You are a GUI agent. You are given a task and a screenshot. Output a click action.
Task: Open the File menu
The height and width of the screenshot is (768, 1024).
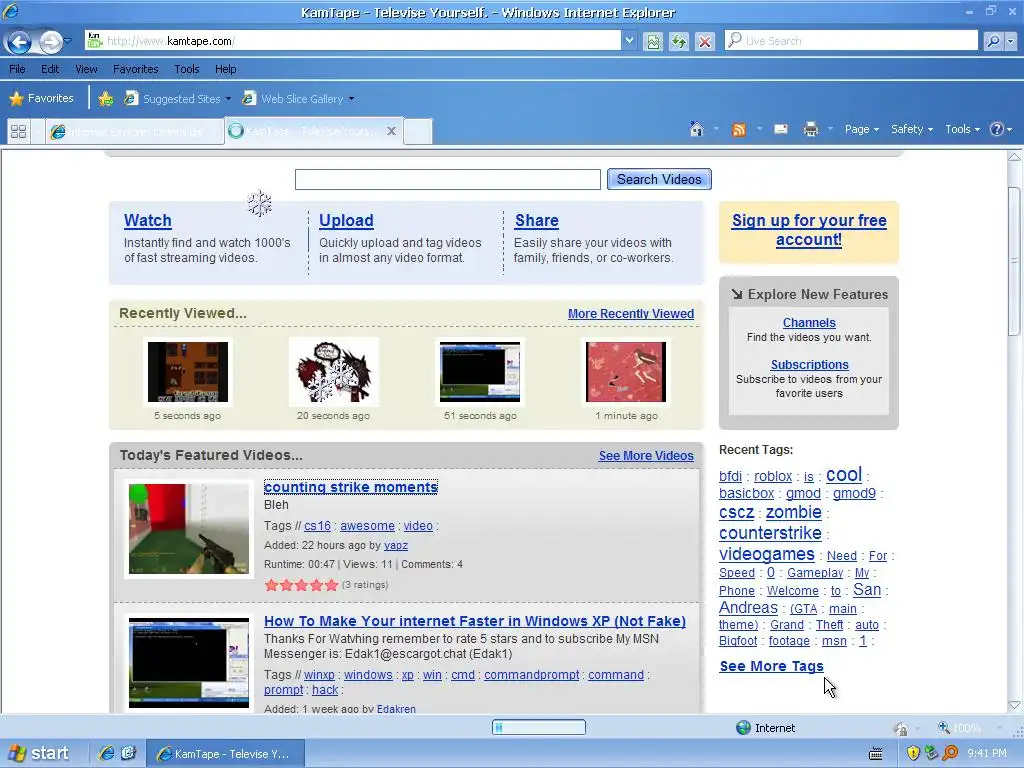17,69
